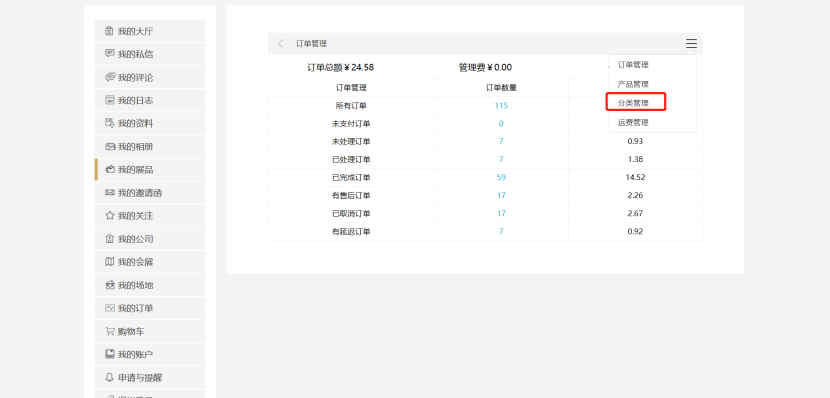830x398 pixels.
Task: Open the 17 count for 已取消订单
Action: coord(501,213)
